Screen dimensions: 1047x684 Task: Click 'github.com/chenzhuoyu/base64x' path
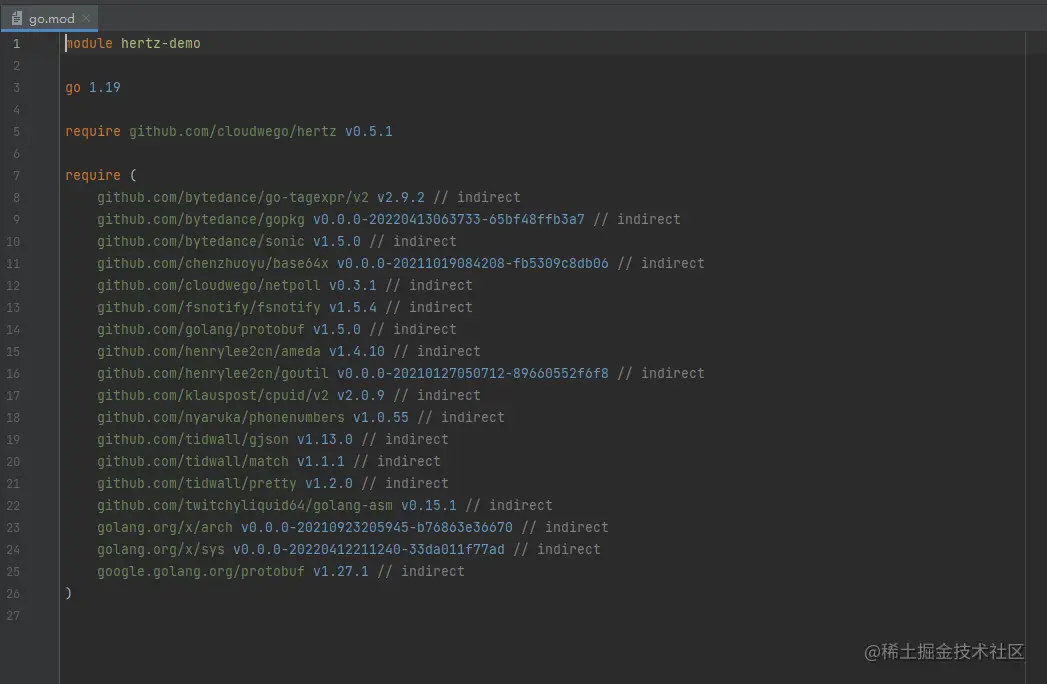[x=212, y=264]
